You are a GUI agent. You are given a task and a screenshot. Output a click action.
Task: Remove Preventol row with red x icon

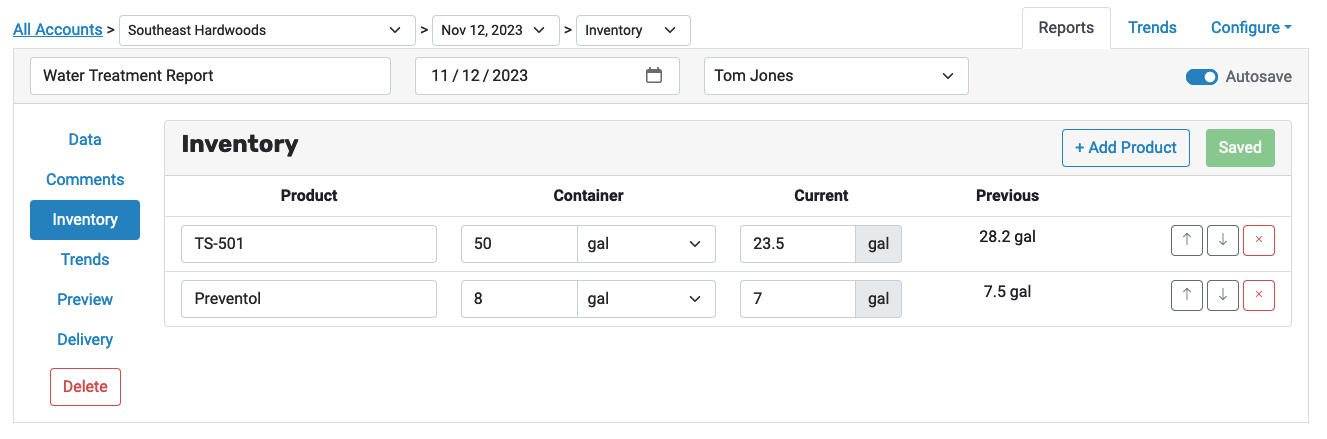click(x=1258, y=295)
